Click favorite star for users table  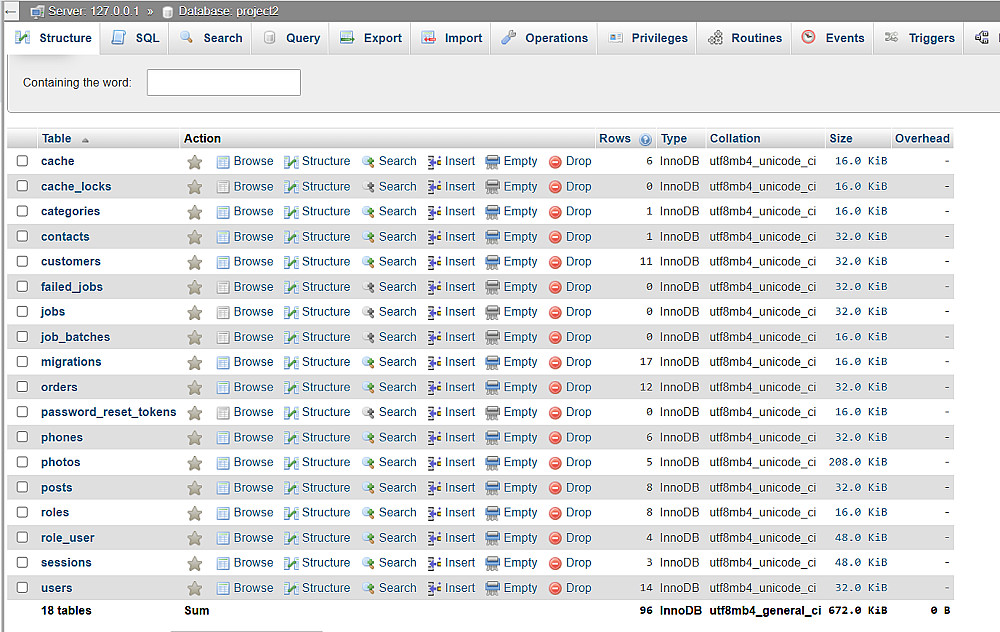coord(195,589)
